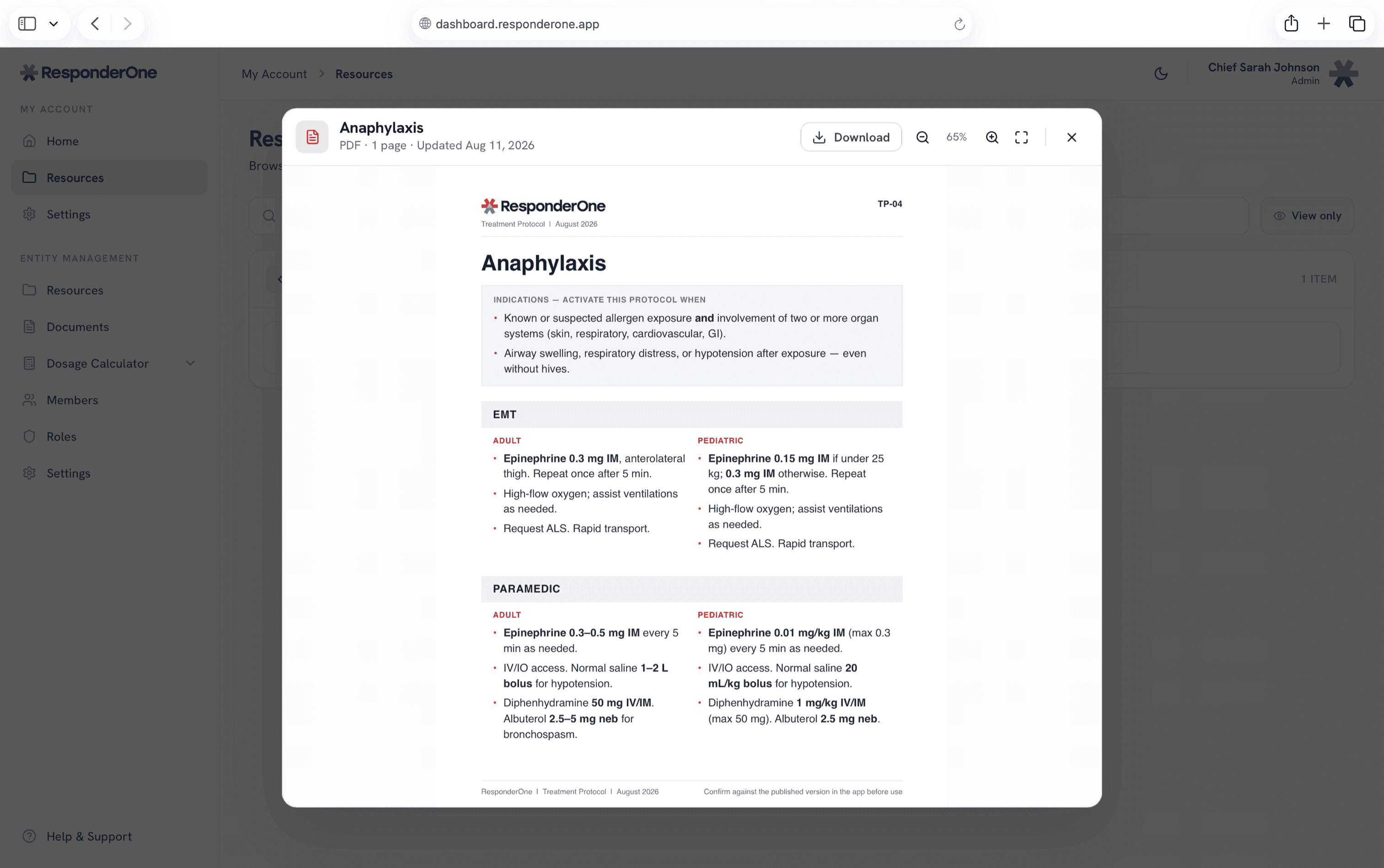
Task: Click the EMT section header
Action: click(x=691, y=415)
